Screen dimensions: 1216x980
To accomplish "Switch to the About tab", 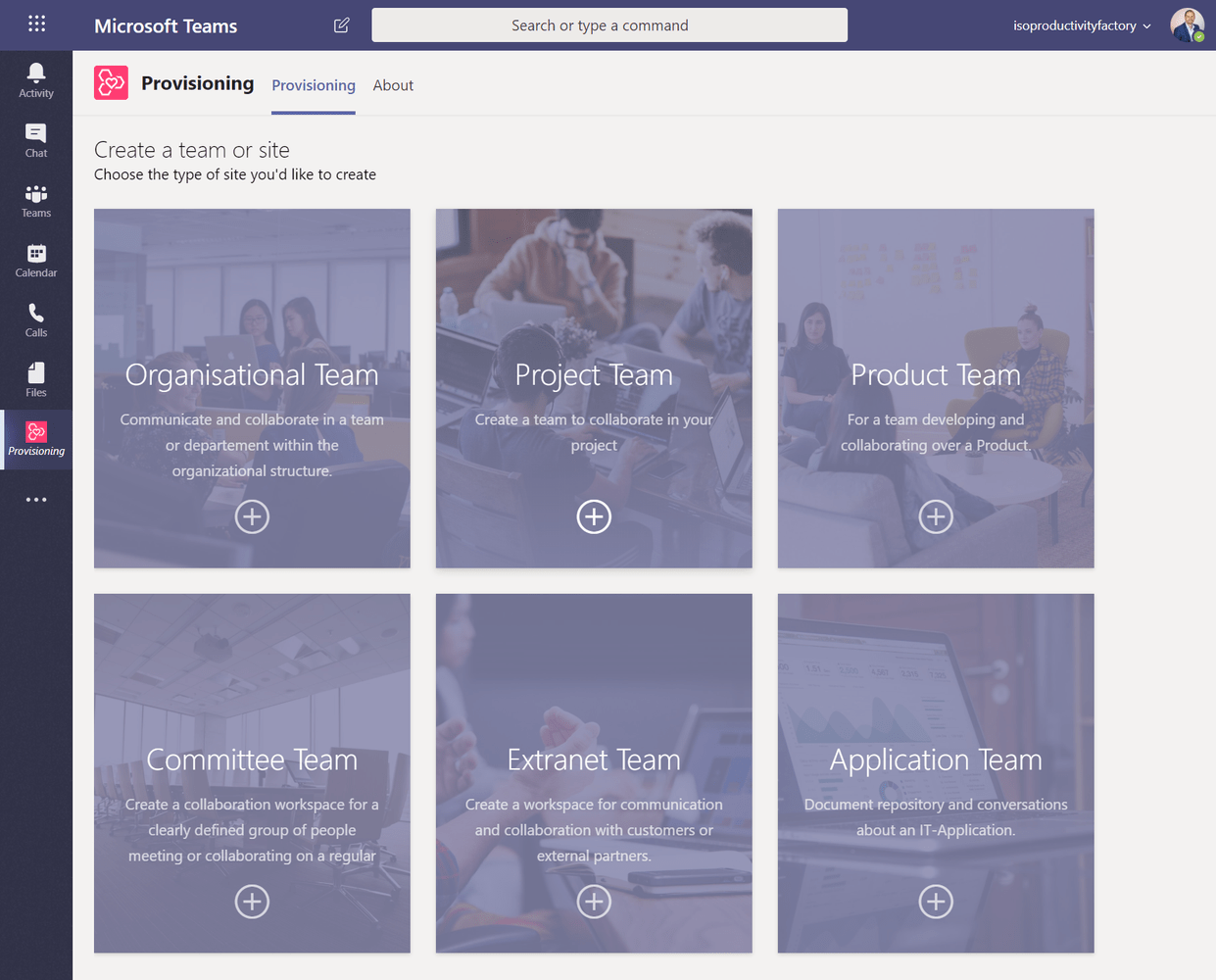I will pos(393,85).
